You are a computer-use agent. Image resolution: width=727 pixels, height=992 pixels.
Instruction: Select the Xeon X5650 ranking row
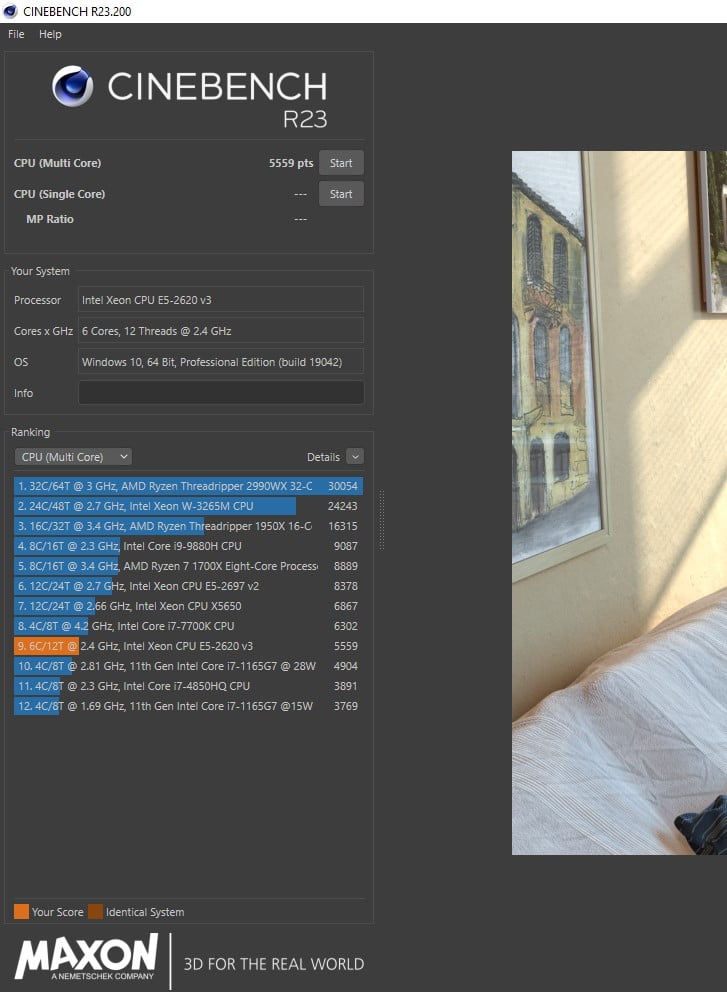point(189,606)
